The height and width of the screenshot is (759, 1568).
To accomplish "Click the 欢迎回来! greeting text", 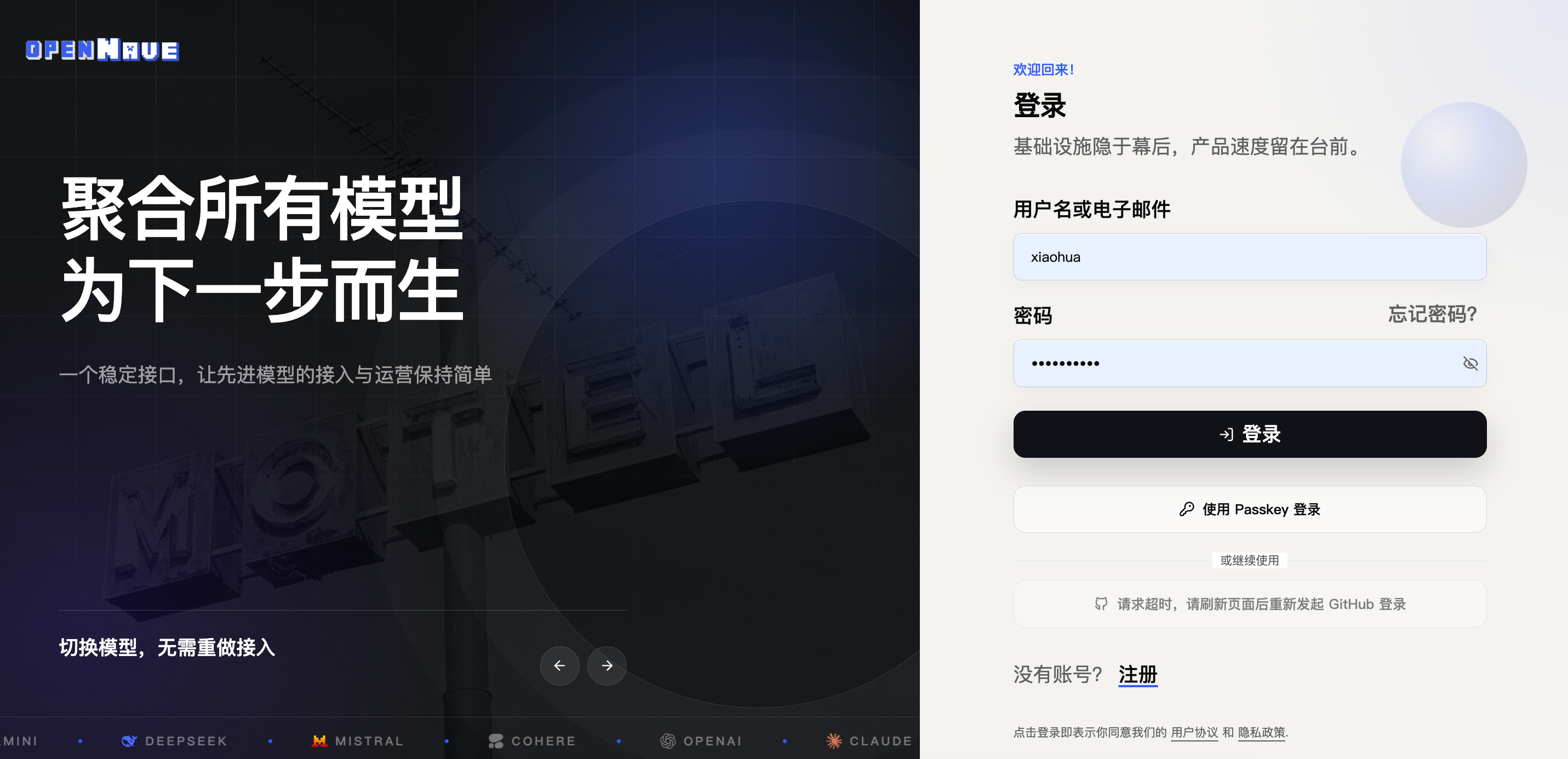I will click(x=1043, y=70).
